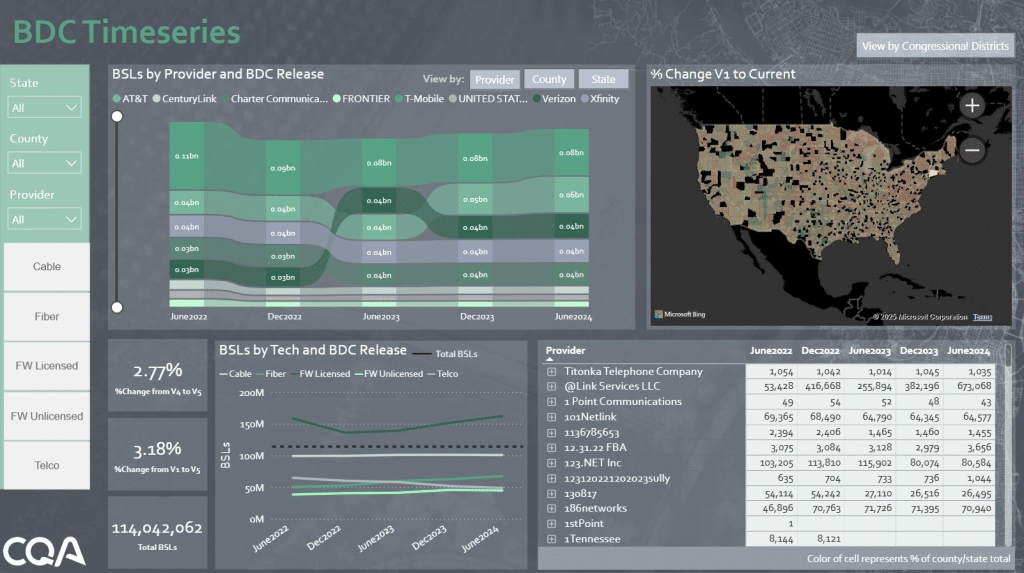This screenshot has height=573, width=1024.
Task: Select the Cable technology filter
Action: pyautogui.click(x=46, y=267)
